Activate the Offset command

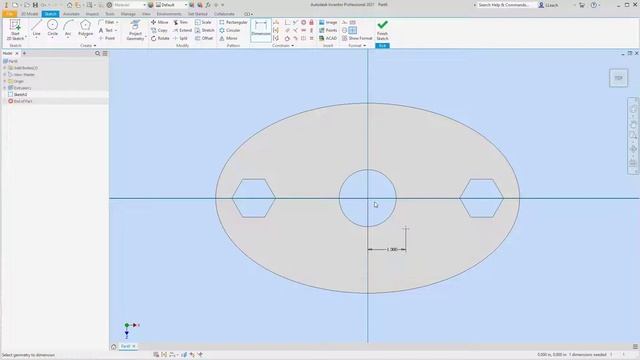pos(204,38)
